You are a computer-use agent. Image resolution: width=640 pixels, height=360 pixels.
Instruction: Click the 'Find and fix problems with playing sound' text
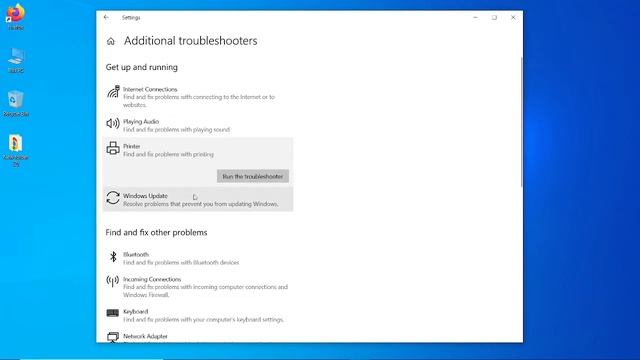click(x=176, y=129)
